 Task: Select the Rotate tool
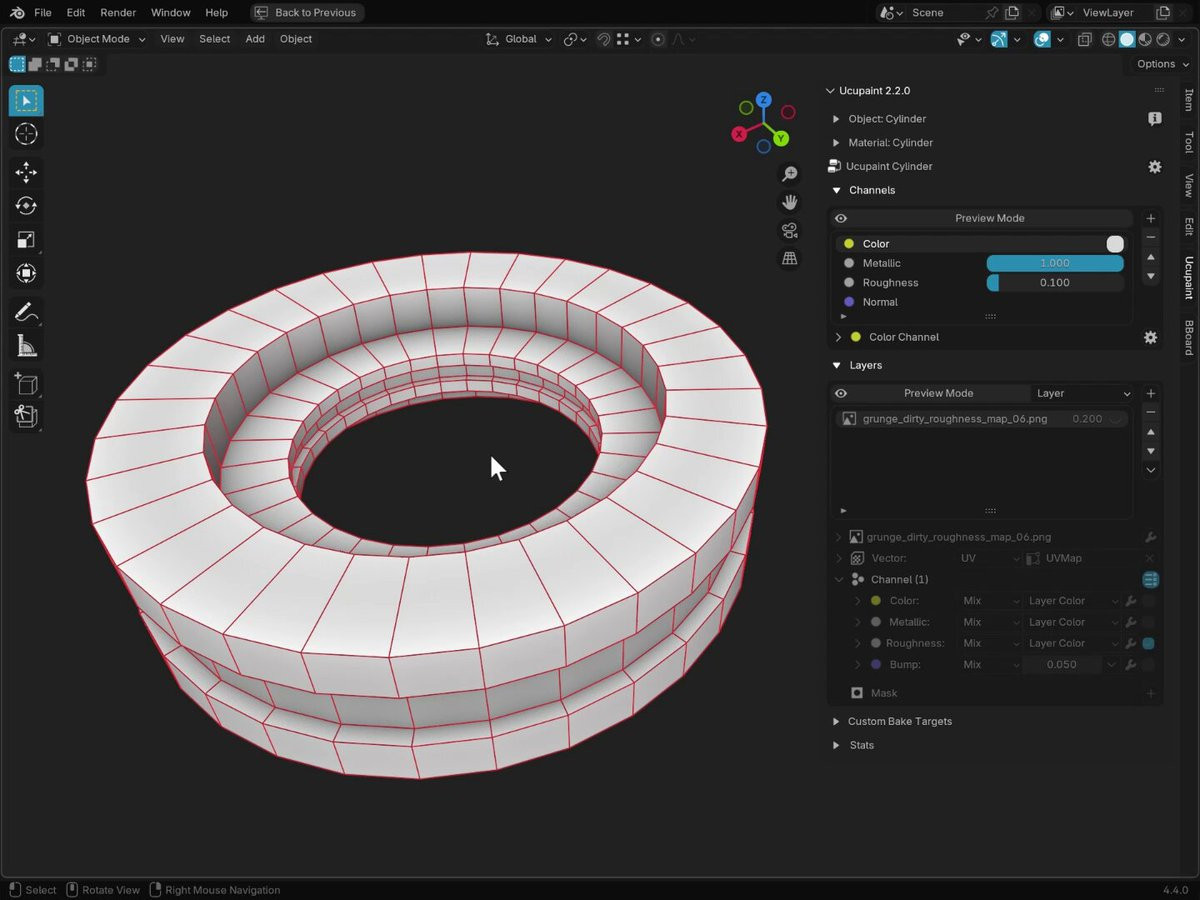[x=26, y=206]
